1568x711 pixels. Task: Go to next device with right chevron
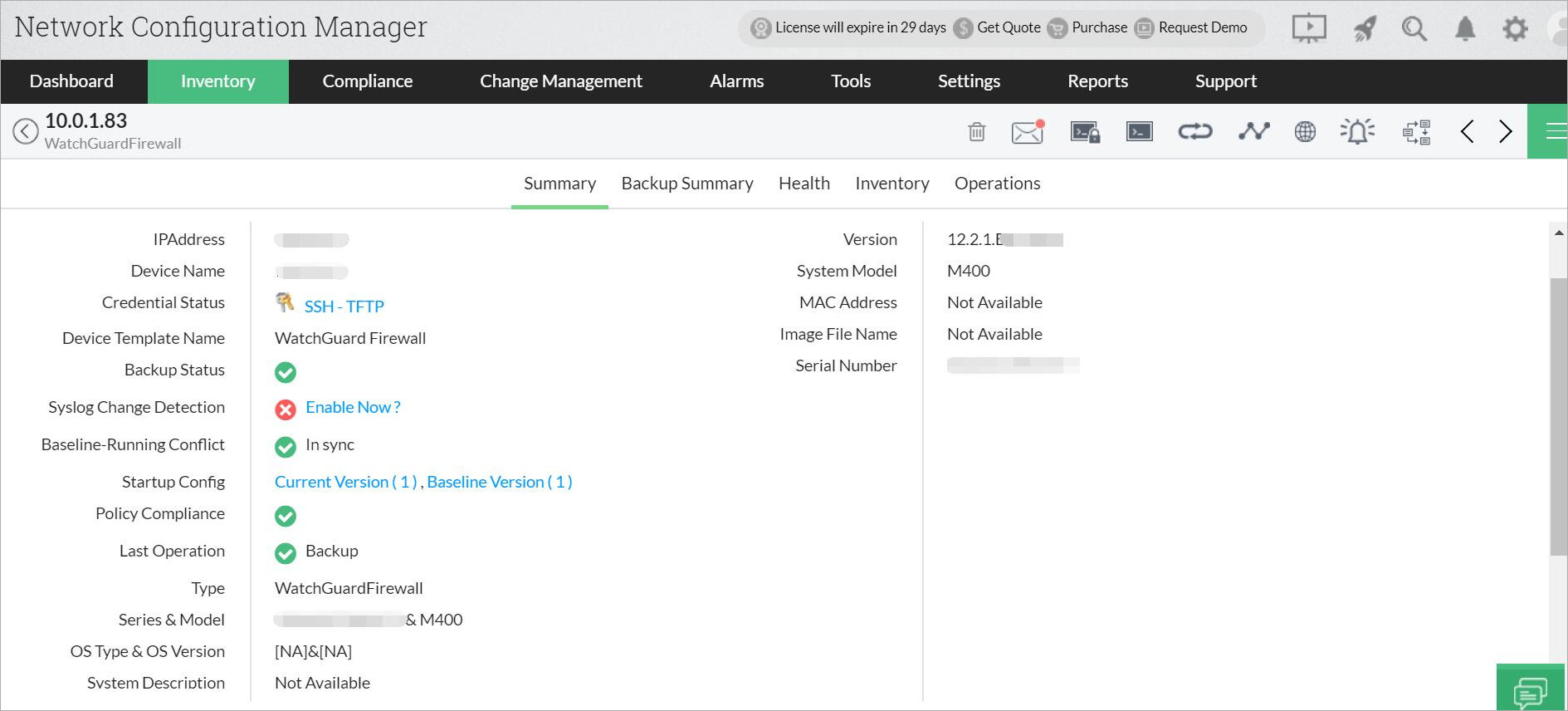(1505, 131)
